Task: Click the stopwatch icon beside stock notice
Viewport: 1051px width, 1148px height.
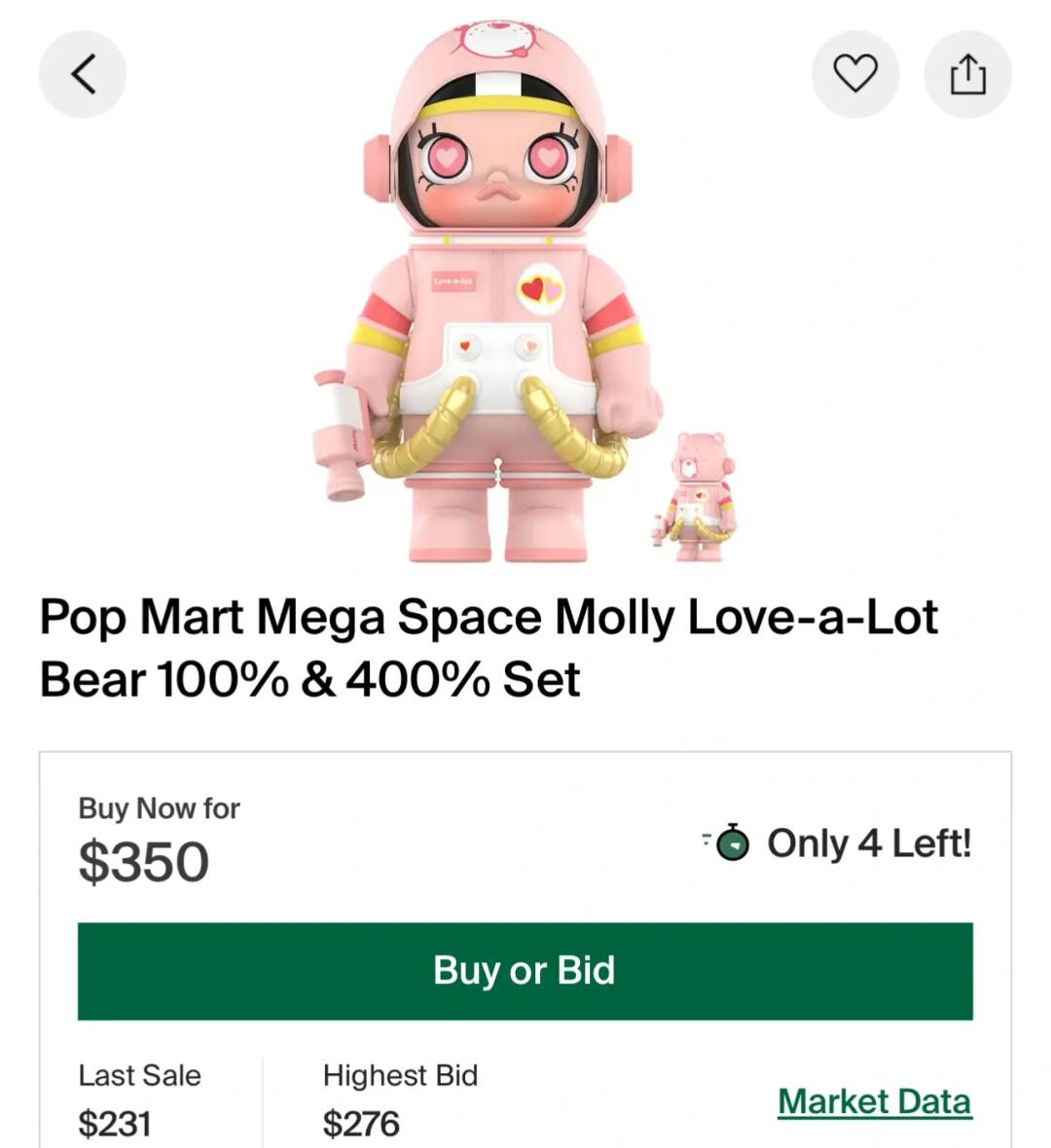Action: (x=733, y=843)
